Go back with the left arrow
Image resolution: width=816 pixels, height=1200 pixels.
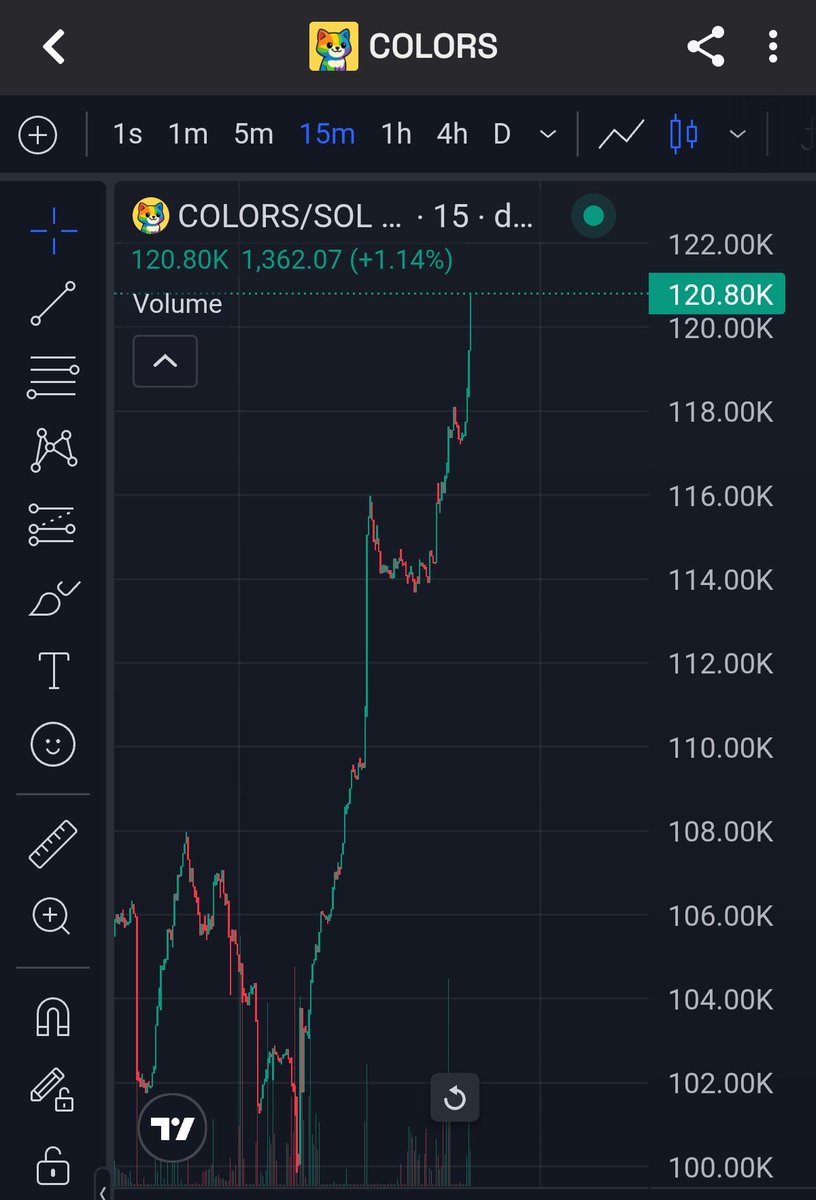(53, 46)
